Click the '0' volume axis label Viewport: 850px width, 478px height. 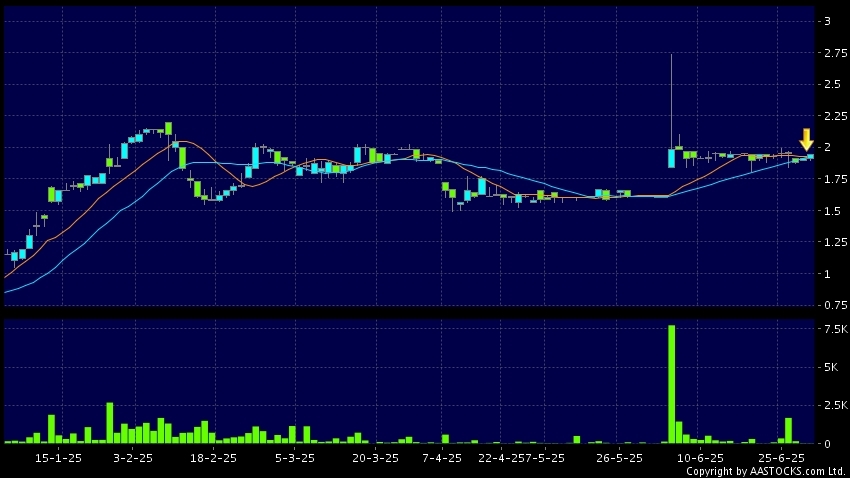[827, 444]
